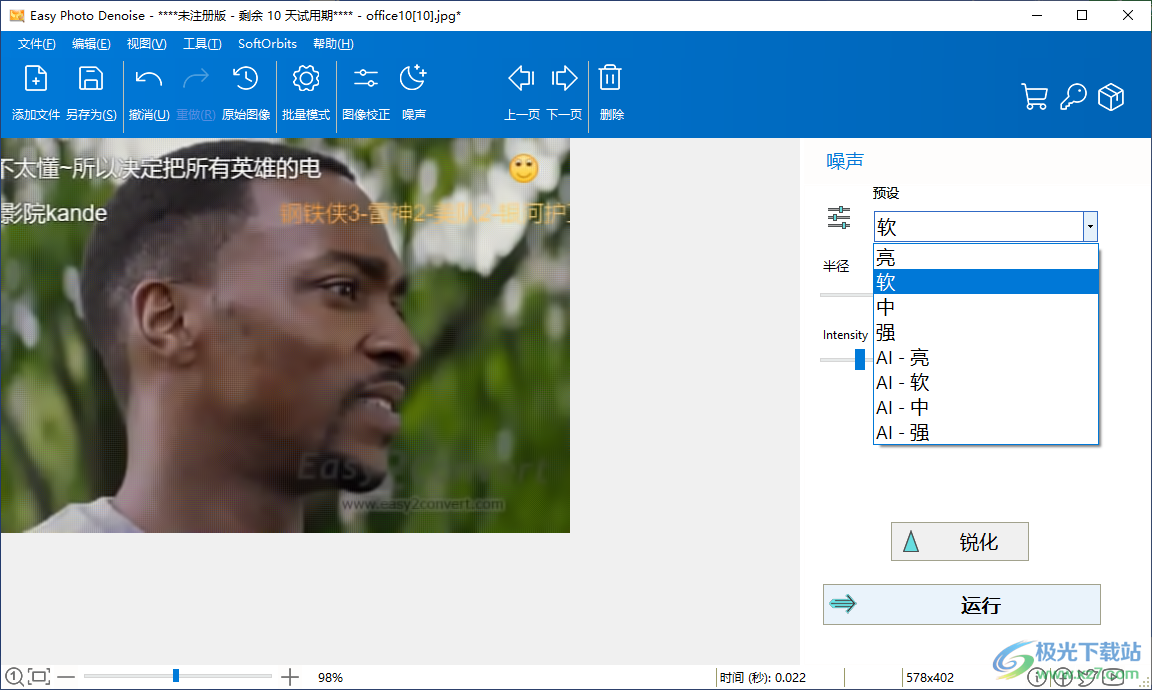Click the zoom out minus icon

coord(66,677)
